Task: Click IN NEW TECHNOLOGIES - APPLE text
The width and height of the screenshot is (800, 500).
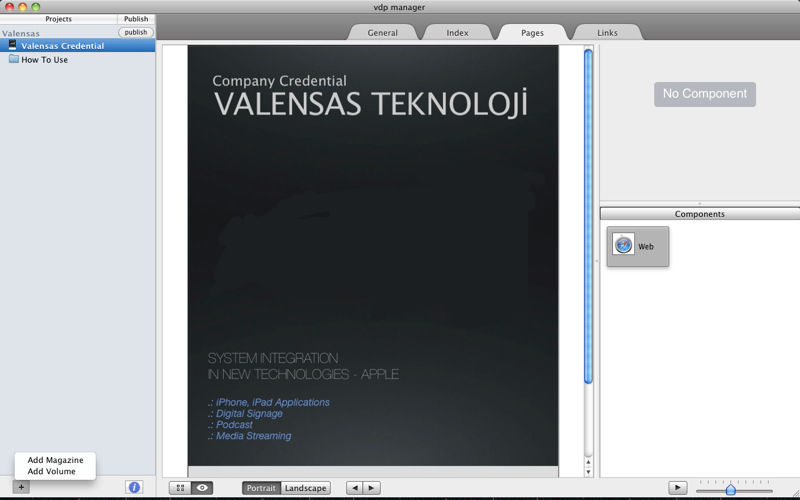Action: click(303, 374)
